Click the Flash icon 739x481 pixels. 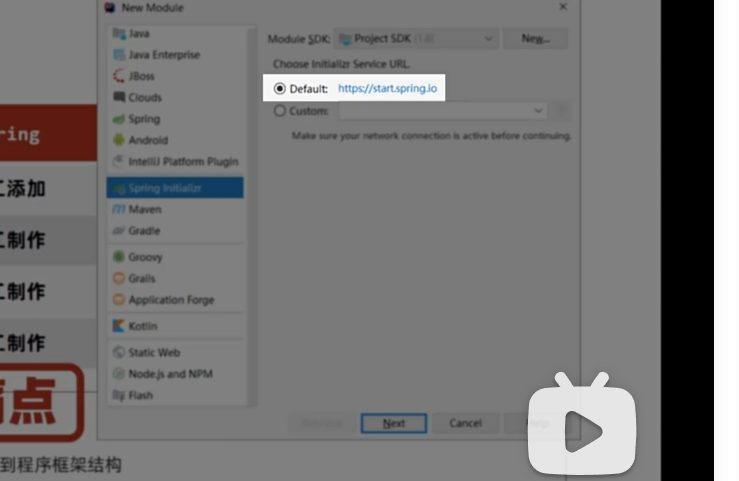pyautogui.click(x=119, y=395)
